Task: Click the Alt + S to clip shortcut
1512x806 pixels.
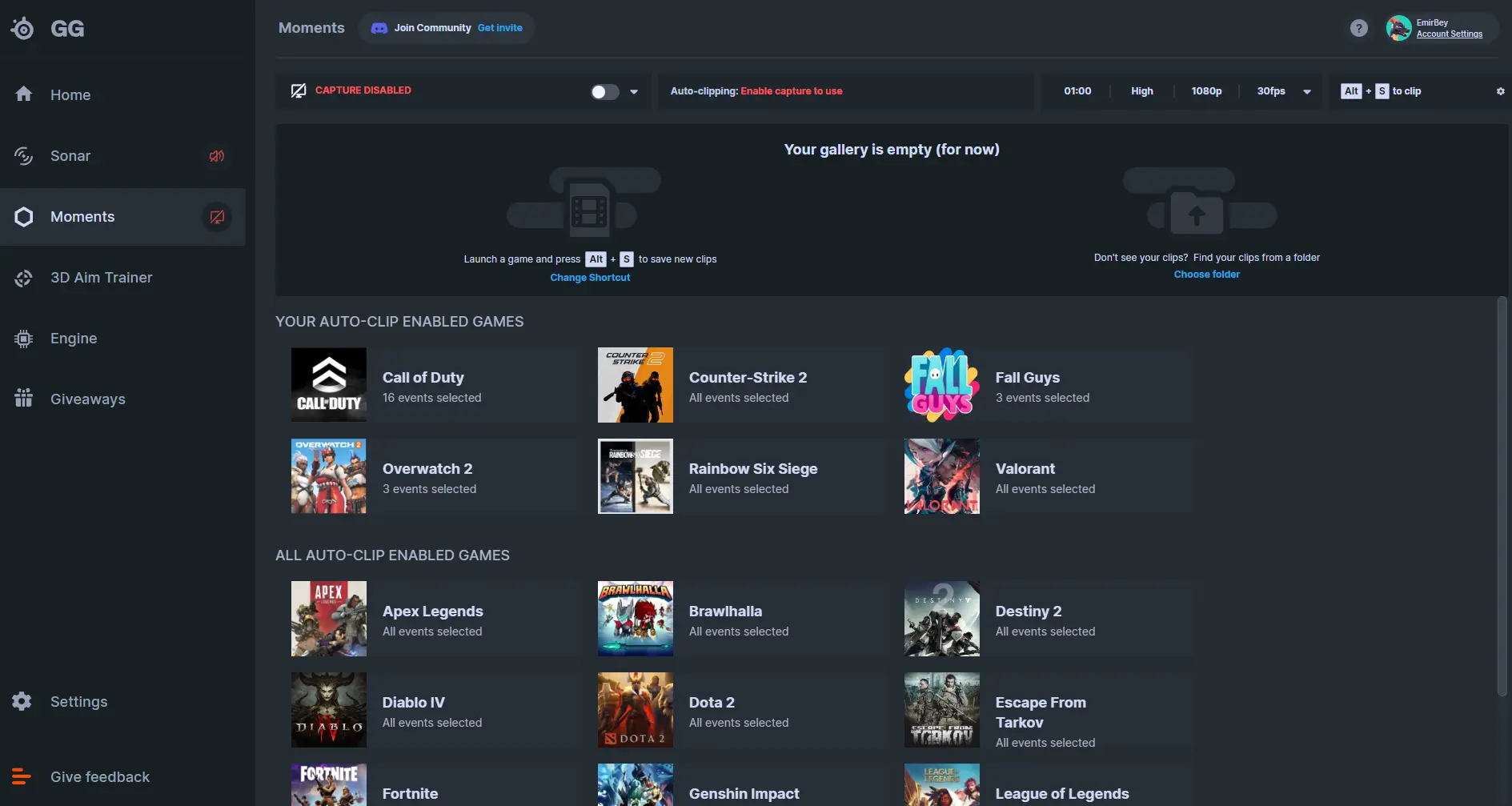Action: coord(1381,91)
